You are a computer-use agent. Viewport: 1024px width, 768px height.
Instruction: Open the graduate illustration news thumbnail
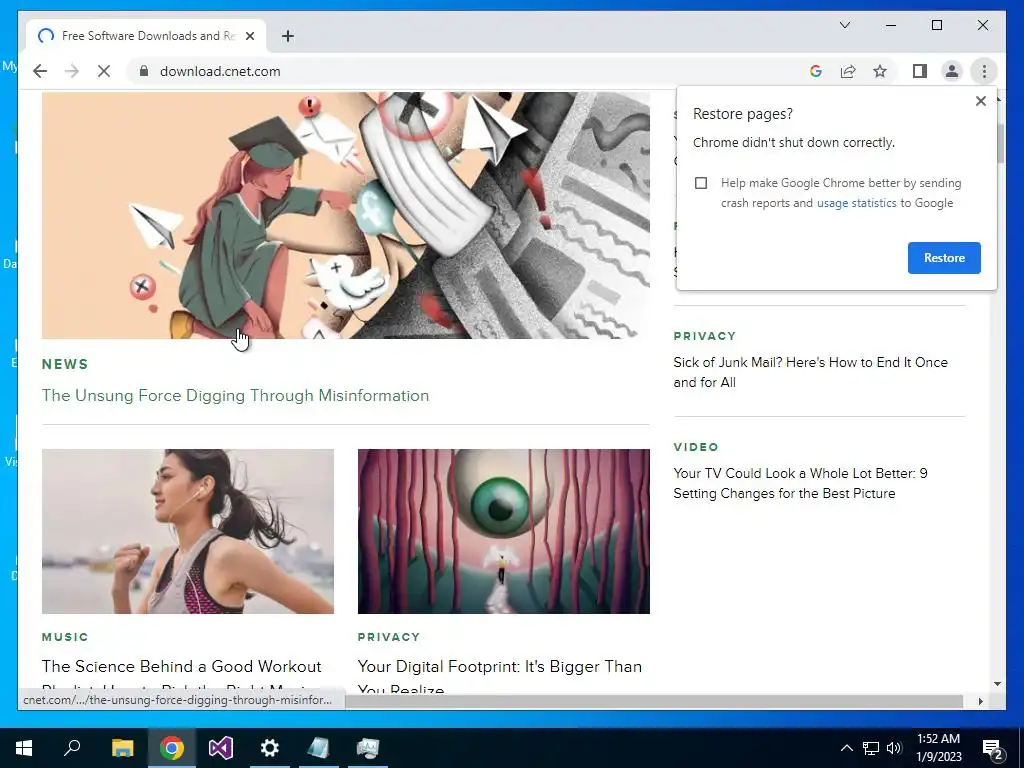coord(345,215)
